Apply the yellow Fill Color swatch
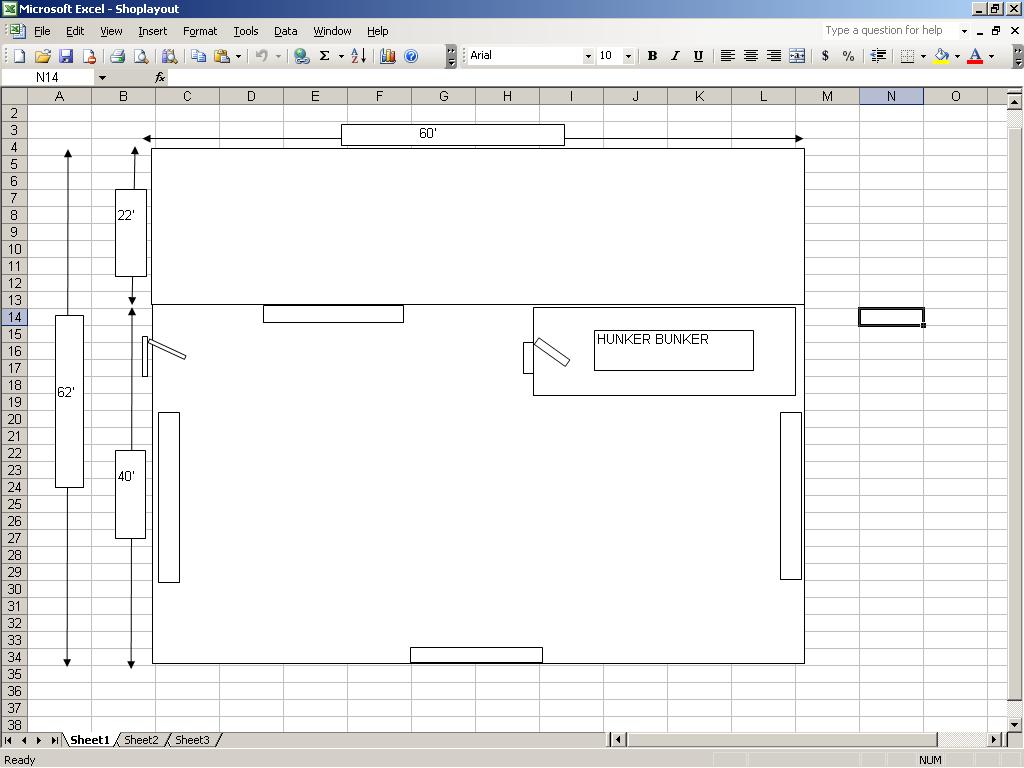 [x=941, y=56]
